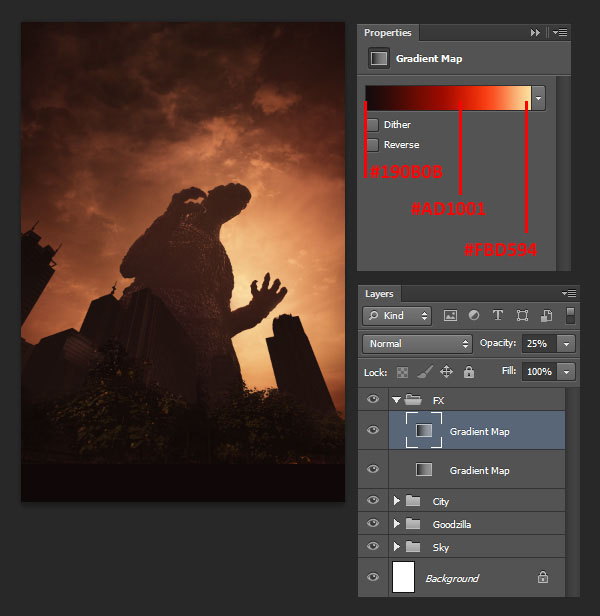600x616 pixels.
Task: Filter layers by adjustment layer type
Action: tap(474, 315)
